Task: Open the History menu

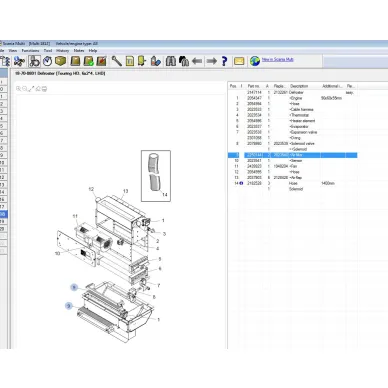Action: pyautogui.click(x=62, y=51)
